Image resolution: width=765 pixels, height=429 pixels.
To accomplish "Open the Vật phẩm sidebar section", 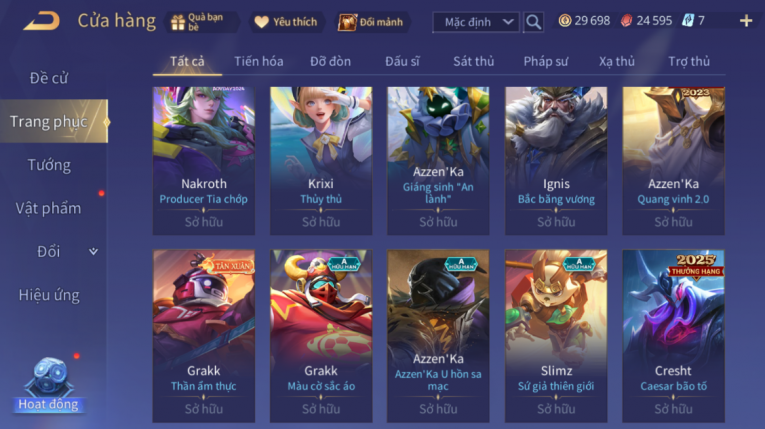I will click(49, 208).
